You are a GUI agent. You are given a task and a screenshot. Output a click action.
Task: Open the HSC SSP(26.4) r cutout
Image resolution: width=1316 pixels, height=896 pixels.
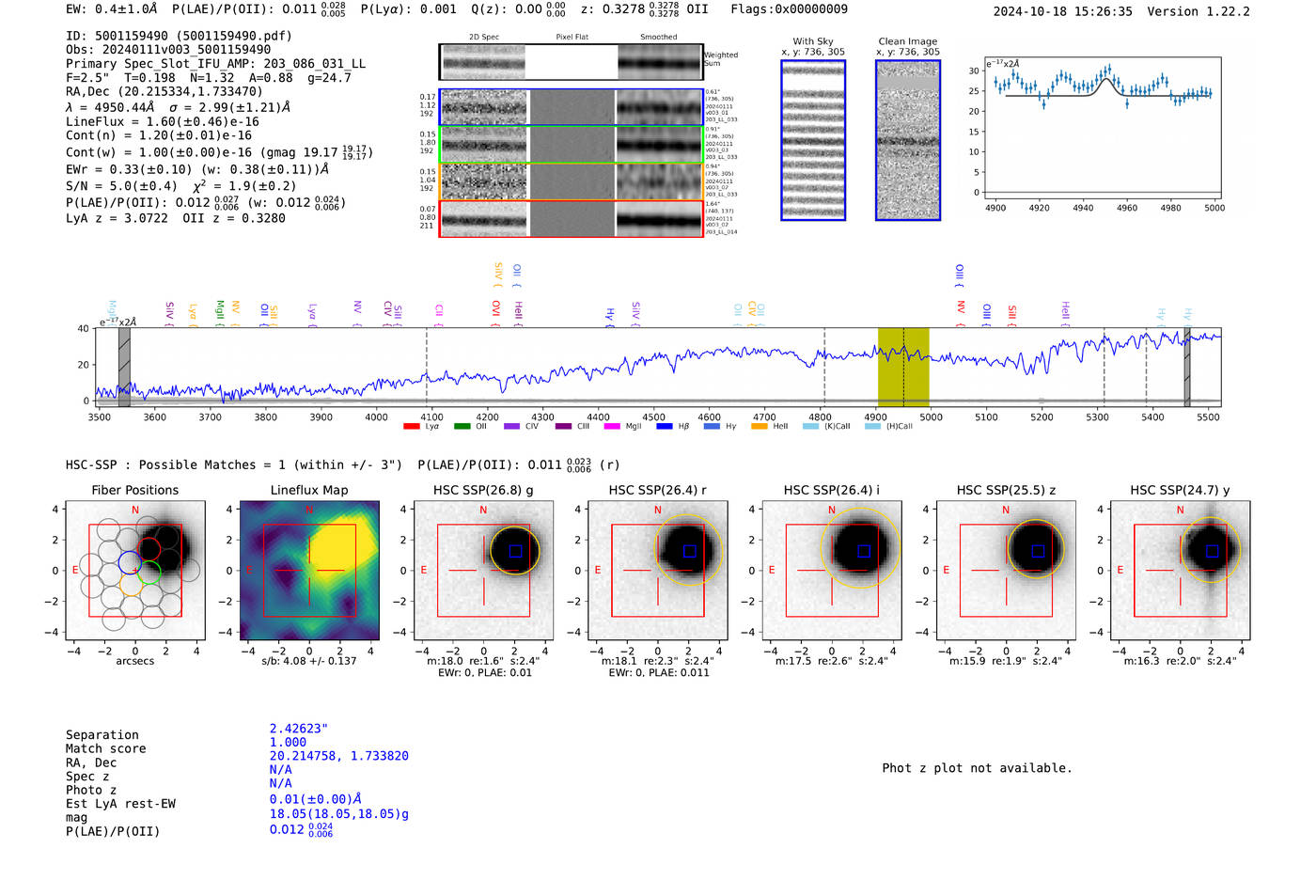click(x=658, y=571)
